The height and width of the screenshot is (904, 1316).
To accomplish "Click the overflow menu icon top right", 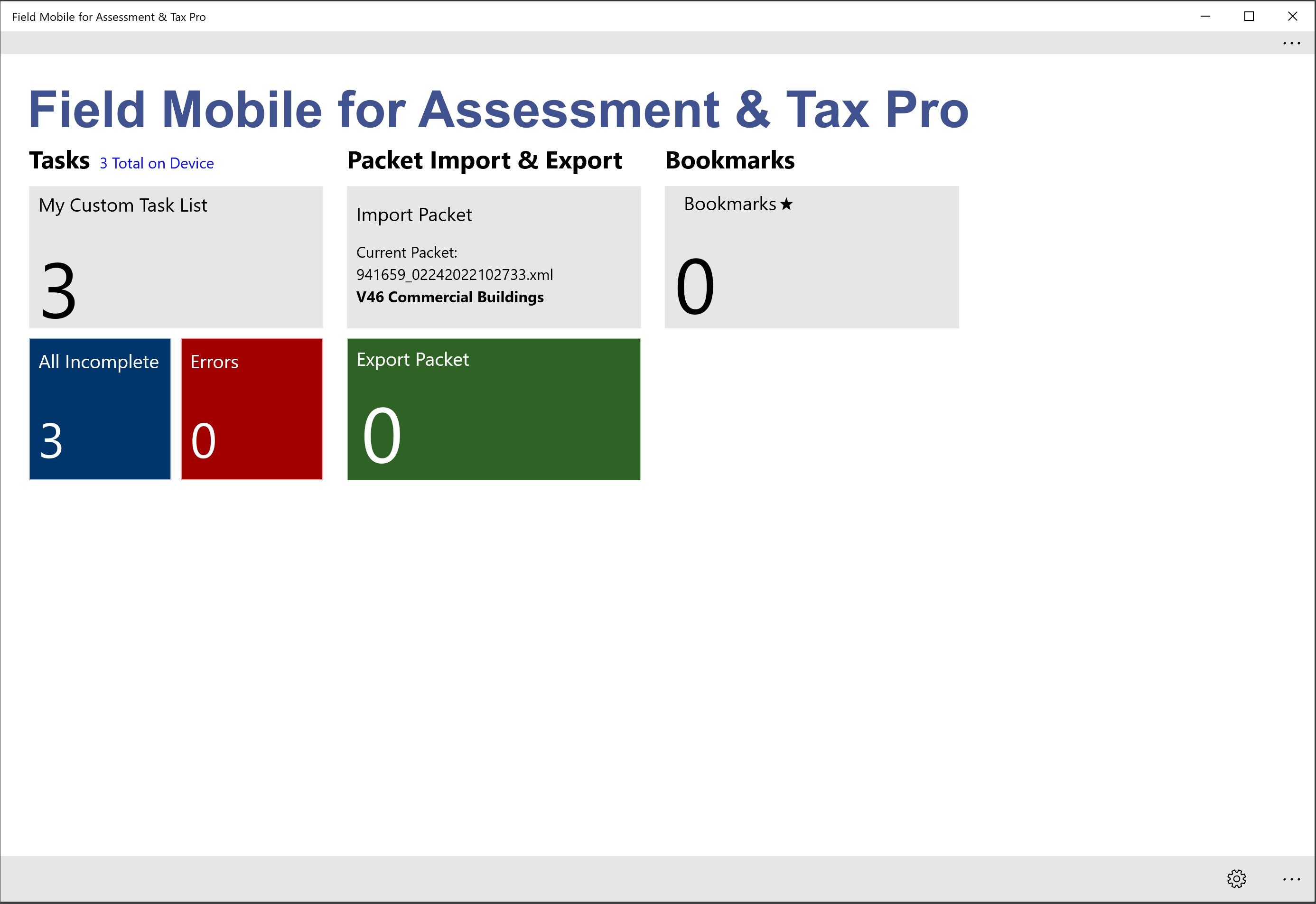I will click(x=1292, y=43).
